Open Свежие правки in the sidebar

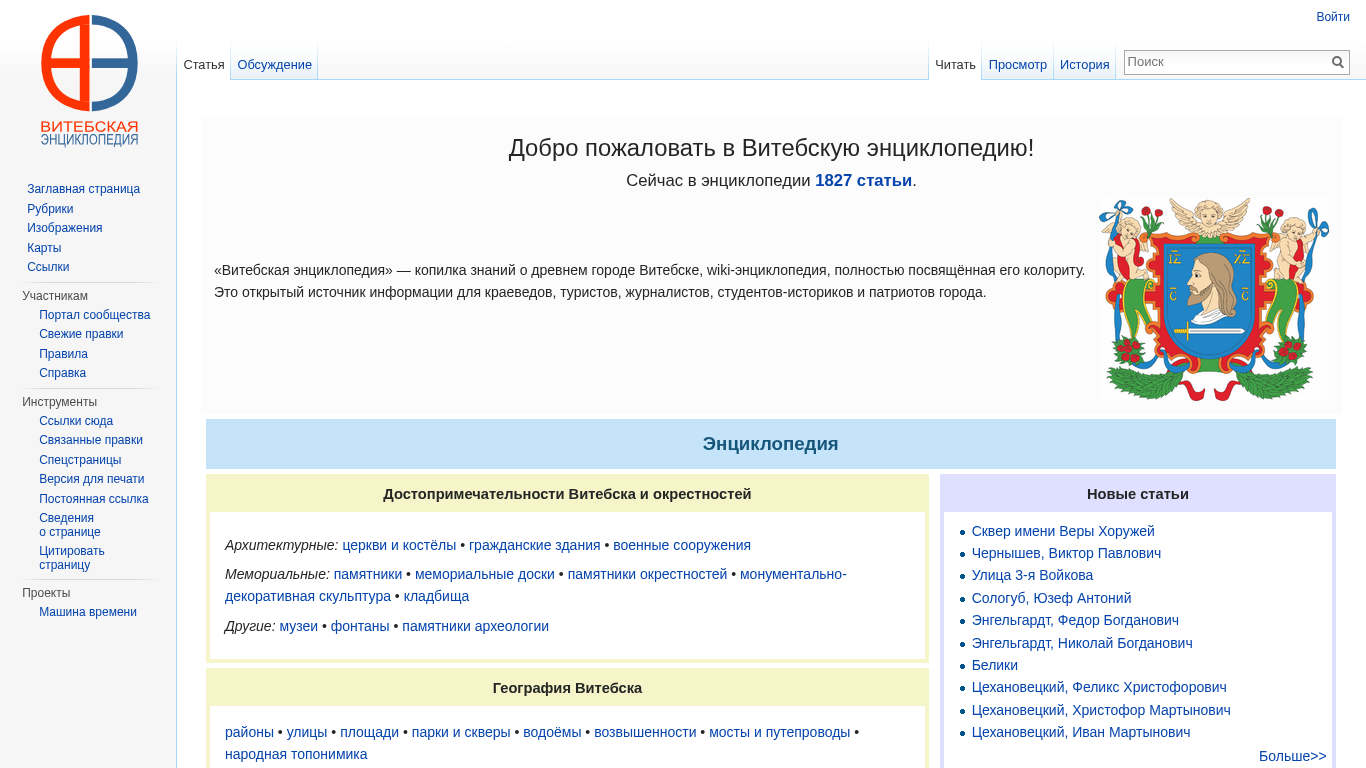[81, 334]
